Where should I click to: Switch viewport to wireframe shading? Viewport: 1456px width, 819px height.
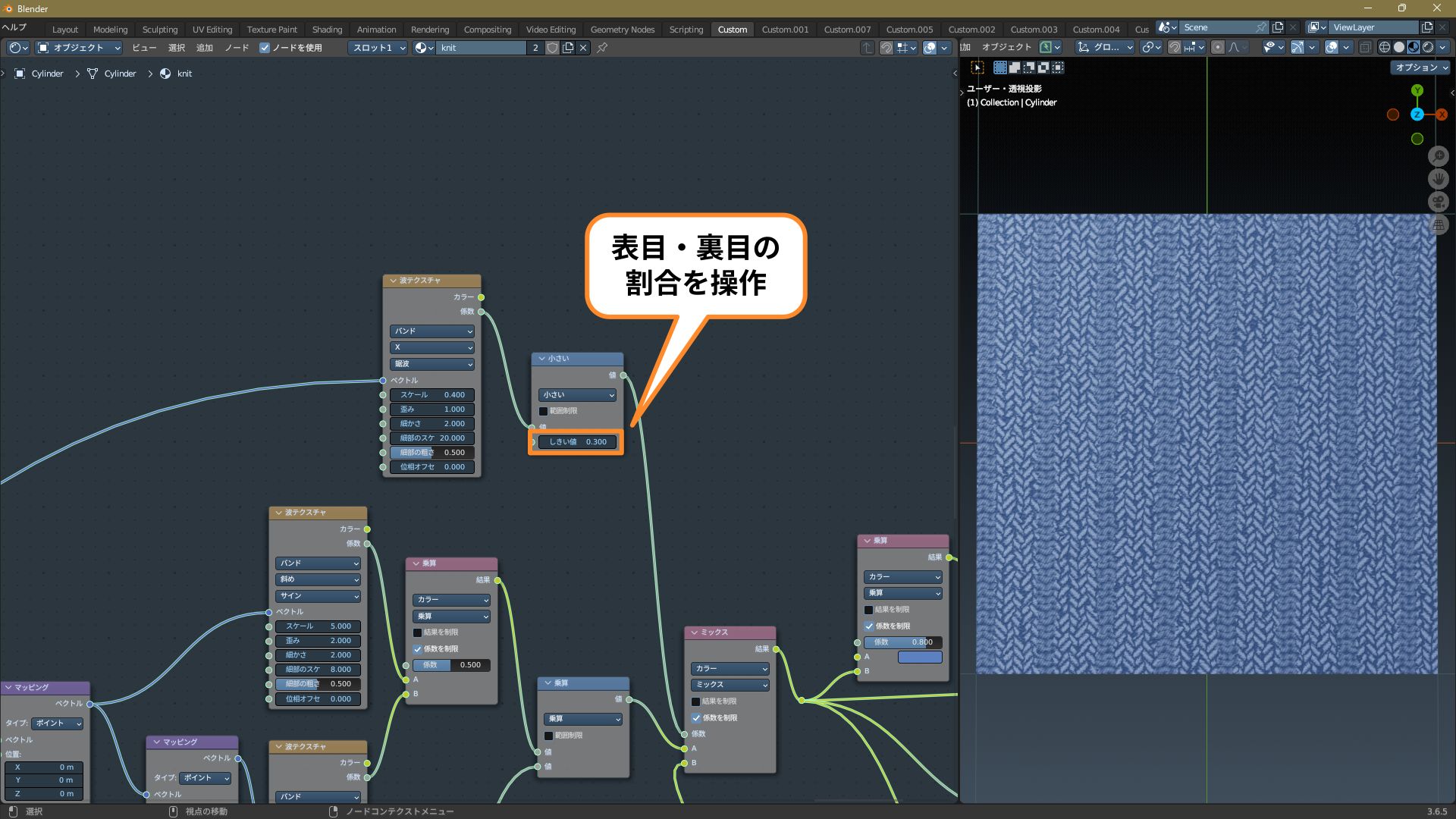1384,47
